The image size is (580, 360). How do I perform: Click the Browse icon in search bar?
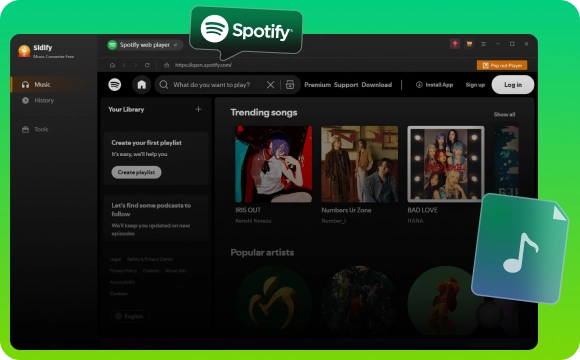click(x=290, y=85)
